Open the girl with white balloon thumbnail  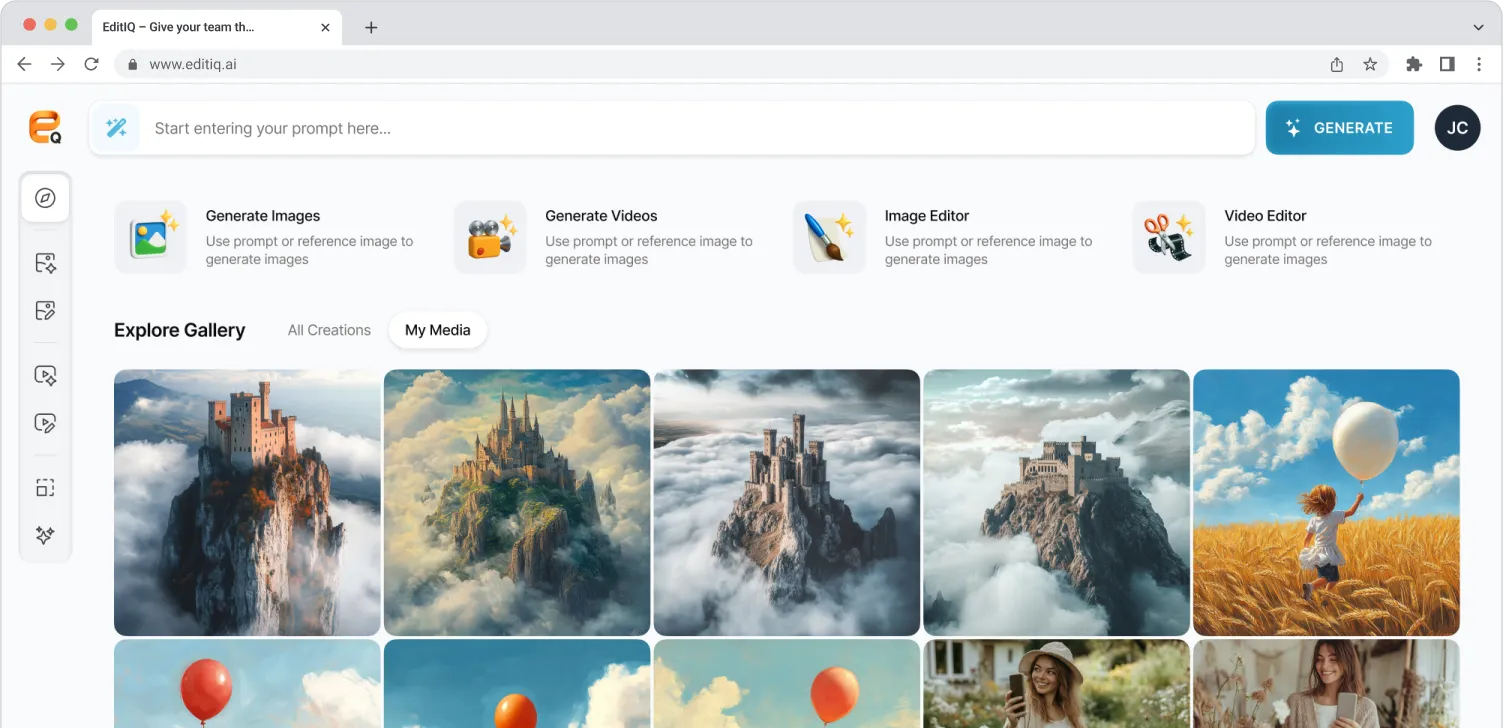pos(1326,502)
